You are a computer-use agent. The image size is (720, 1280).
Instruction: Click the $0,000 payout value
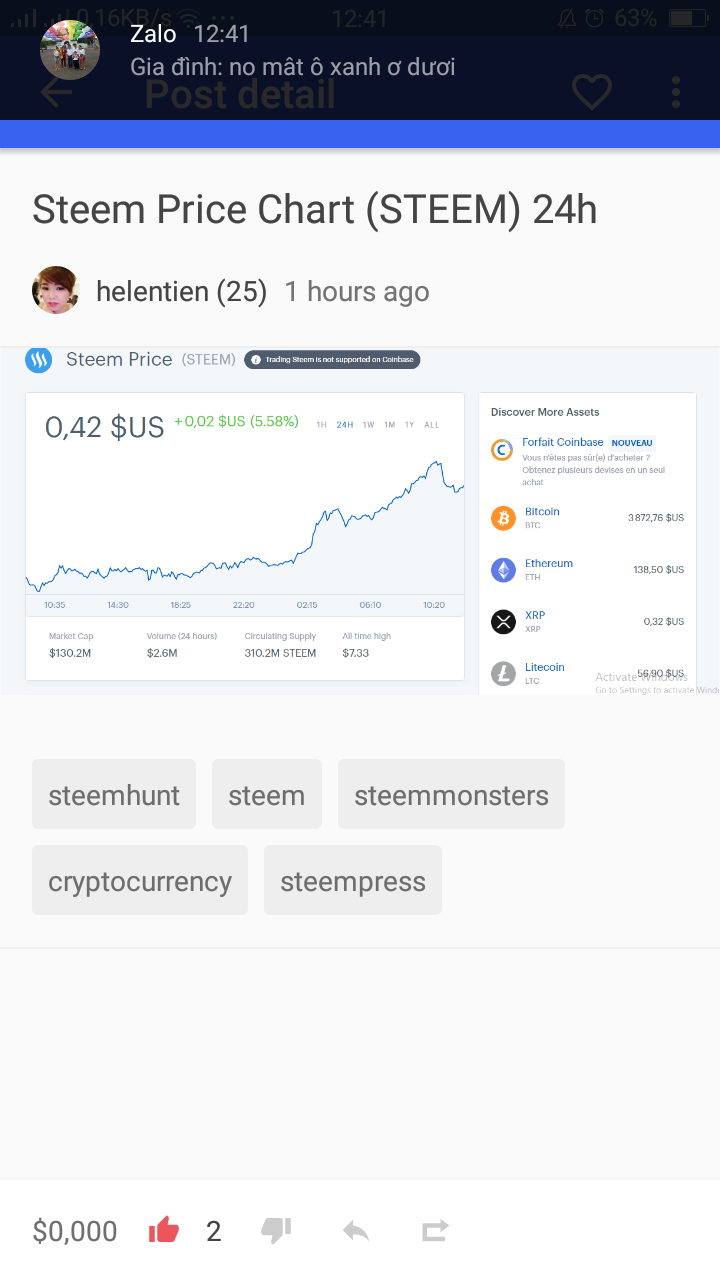74,1230
